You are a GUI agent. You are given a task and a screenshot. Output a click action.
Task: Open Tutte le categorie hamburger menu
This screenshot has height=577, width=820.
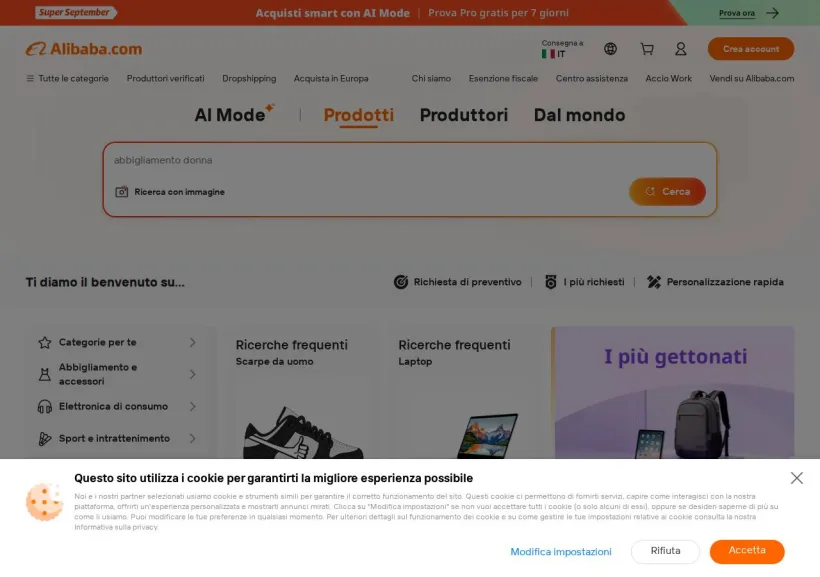tap(30, 78)
